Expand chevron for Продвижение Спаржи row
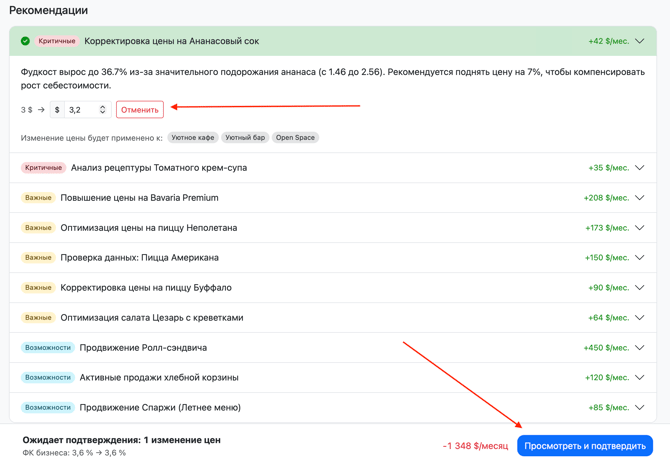The height and width of the screenshot is (465, 670). [640, 408]
